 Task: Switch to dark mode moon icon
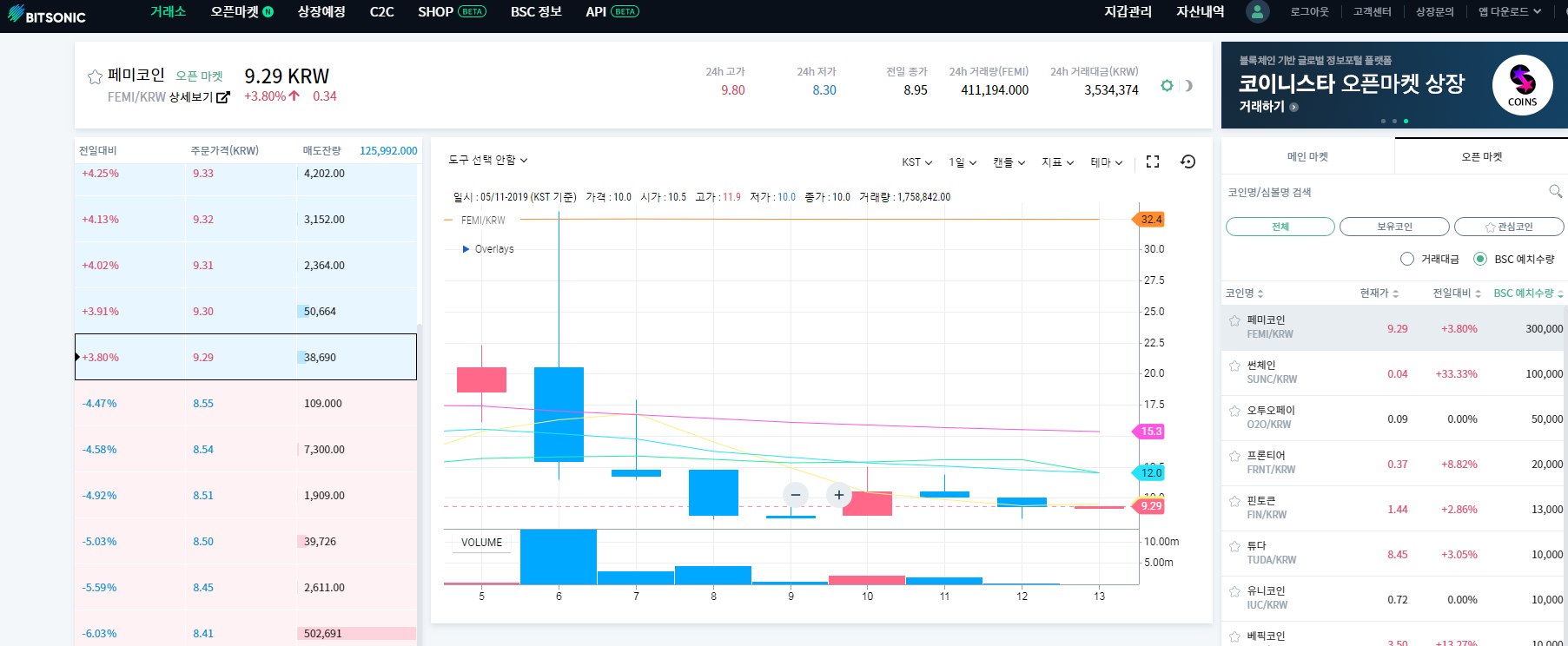[1188, 85]
